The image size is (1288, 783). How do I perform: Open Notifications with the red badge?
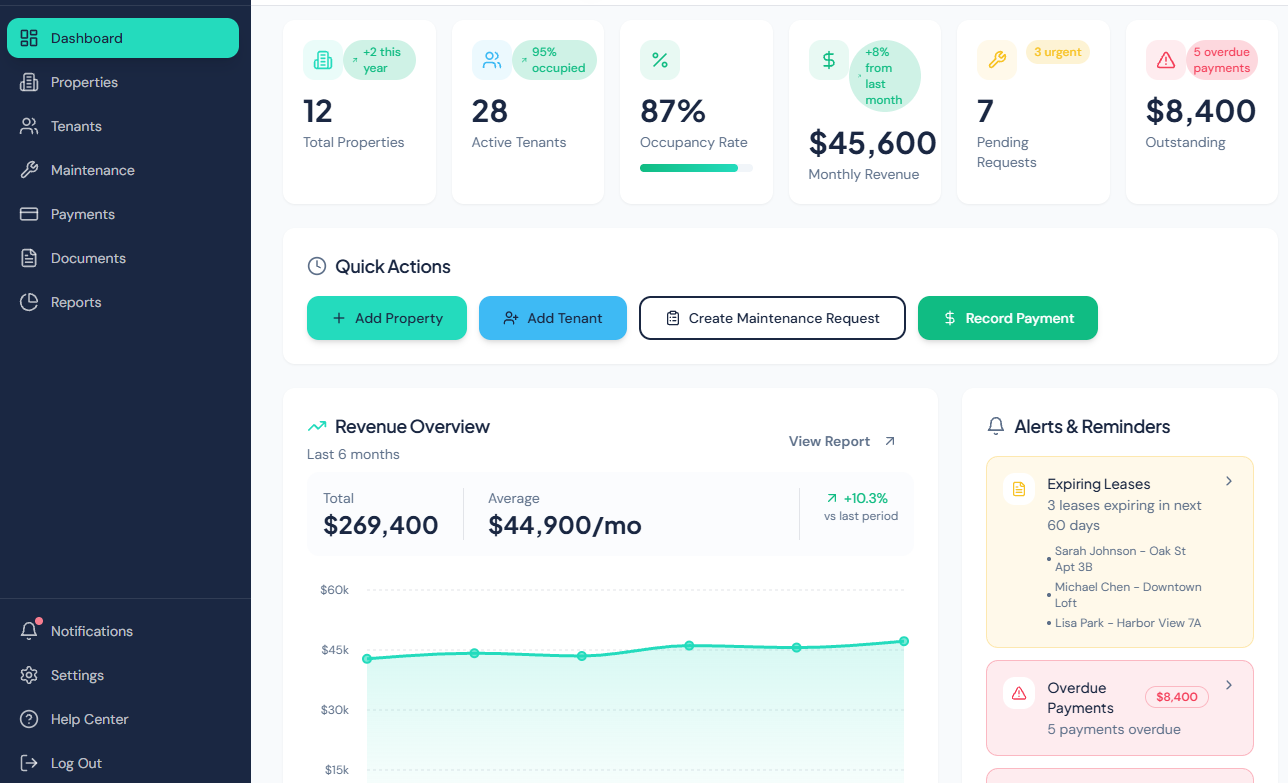tap(91, 631)
